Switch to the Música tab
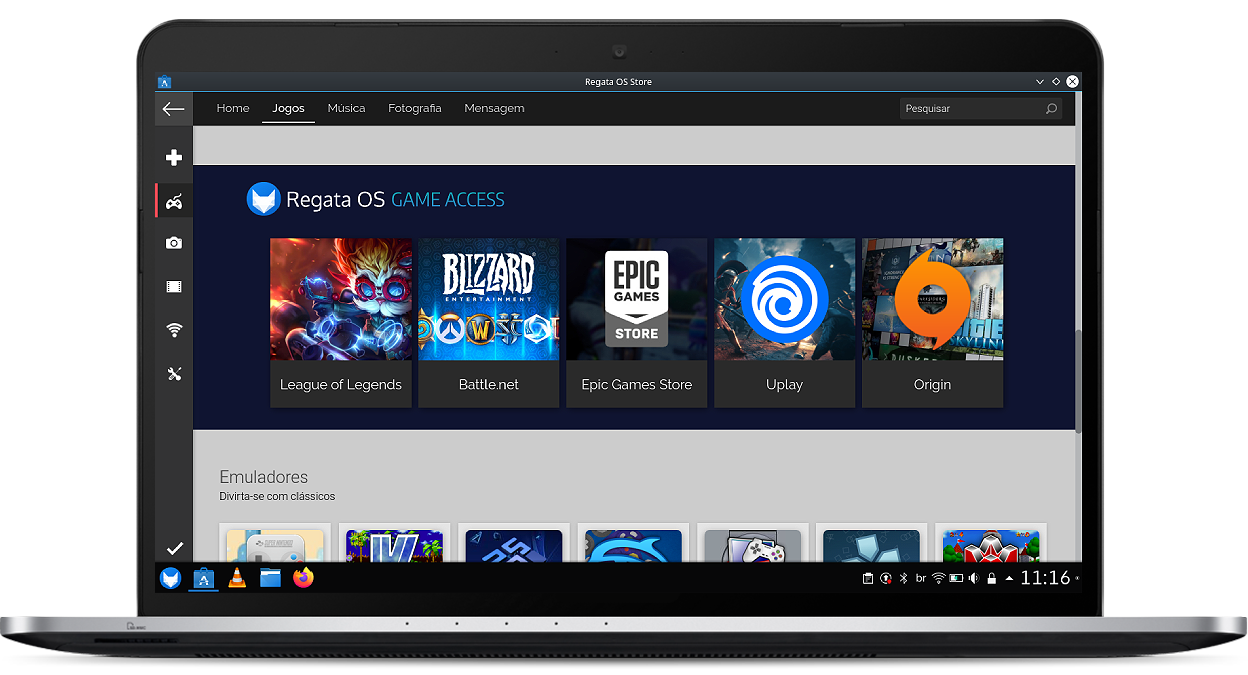This screenshot has width=1248, height=675. 346,108
